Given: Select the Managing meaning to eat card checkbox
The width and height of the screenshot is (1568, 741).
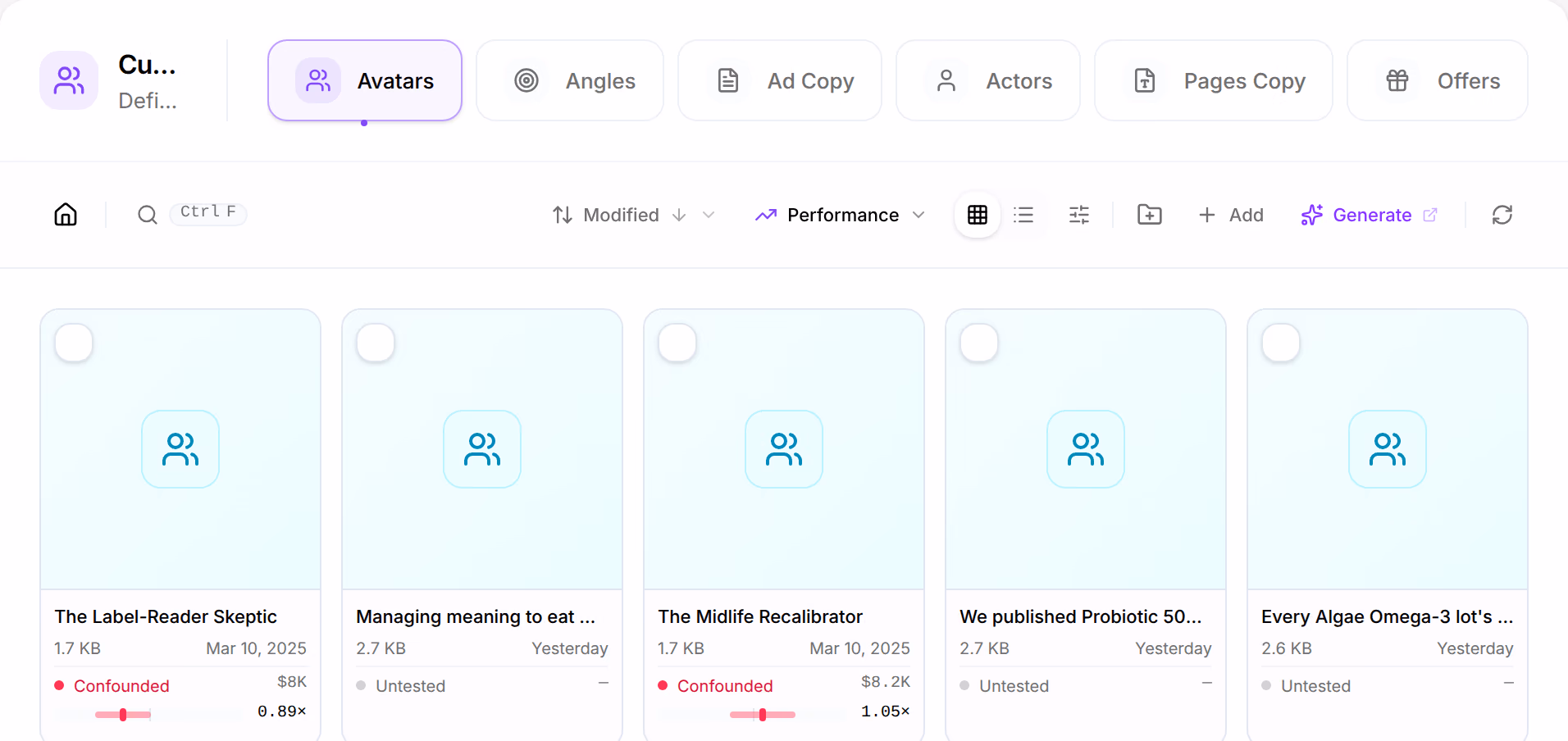Looking at the screenshot, I should [376, 343].
